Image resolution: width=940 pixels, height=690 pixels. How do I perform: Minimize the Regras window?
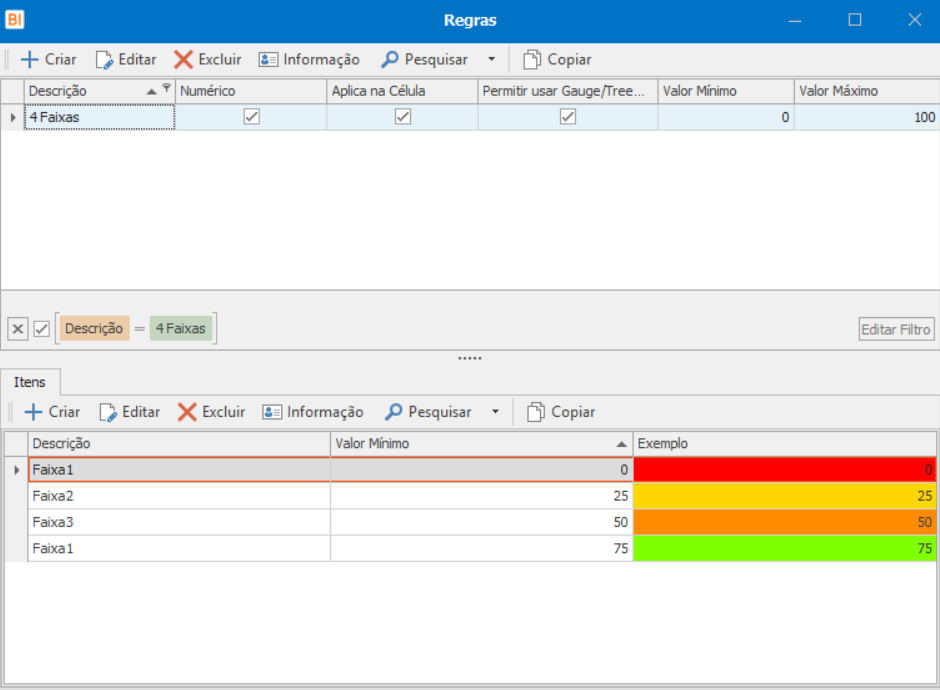click(795, 20)
